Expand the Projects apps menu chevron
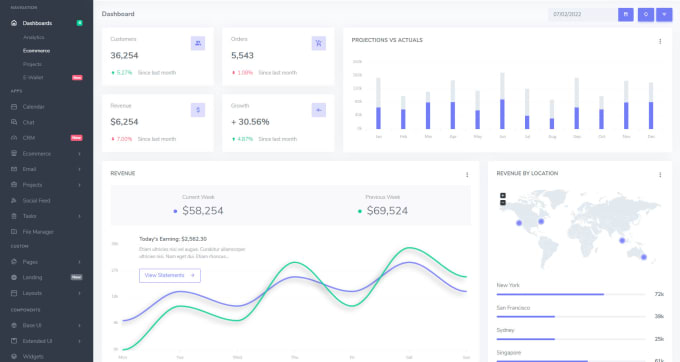The image size is (680, 362). click(79, 185)
